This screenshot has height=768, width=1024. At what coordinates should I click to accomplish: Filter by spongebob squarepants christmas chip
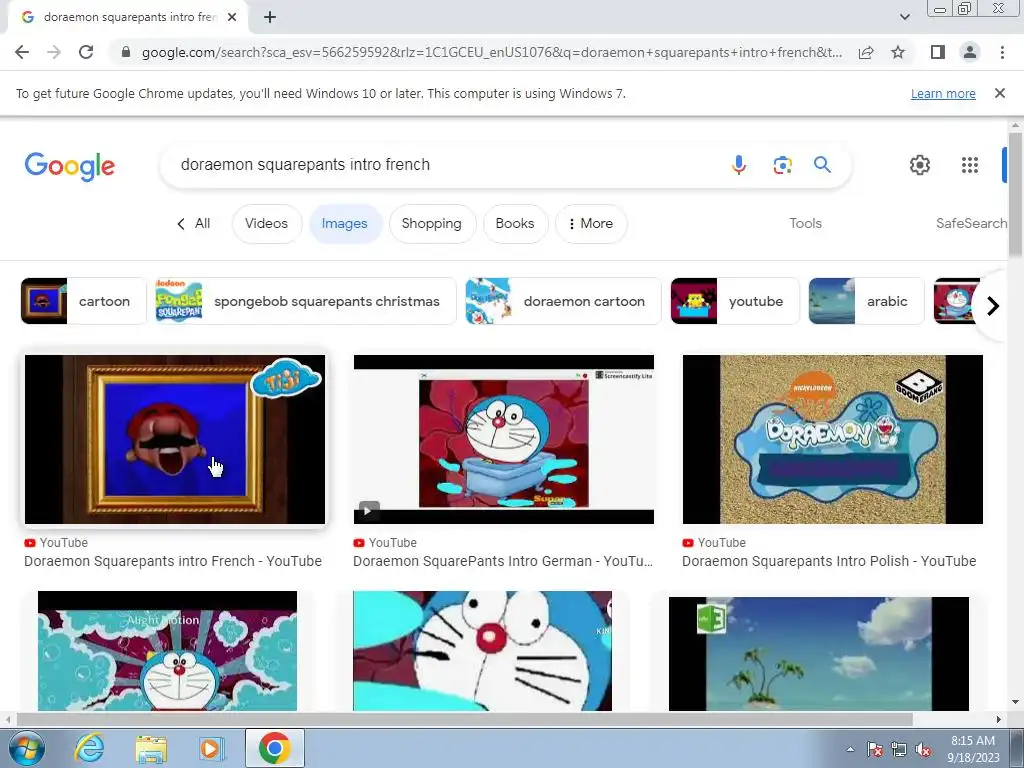(x=306, y=301)
